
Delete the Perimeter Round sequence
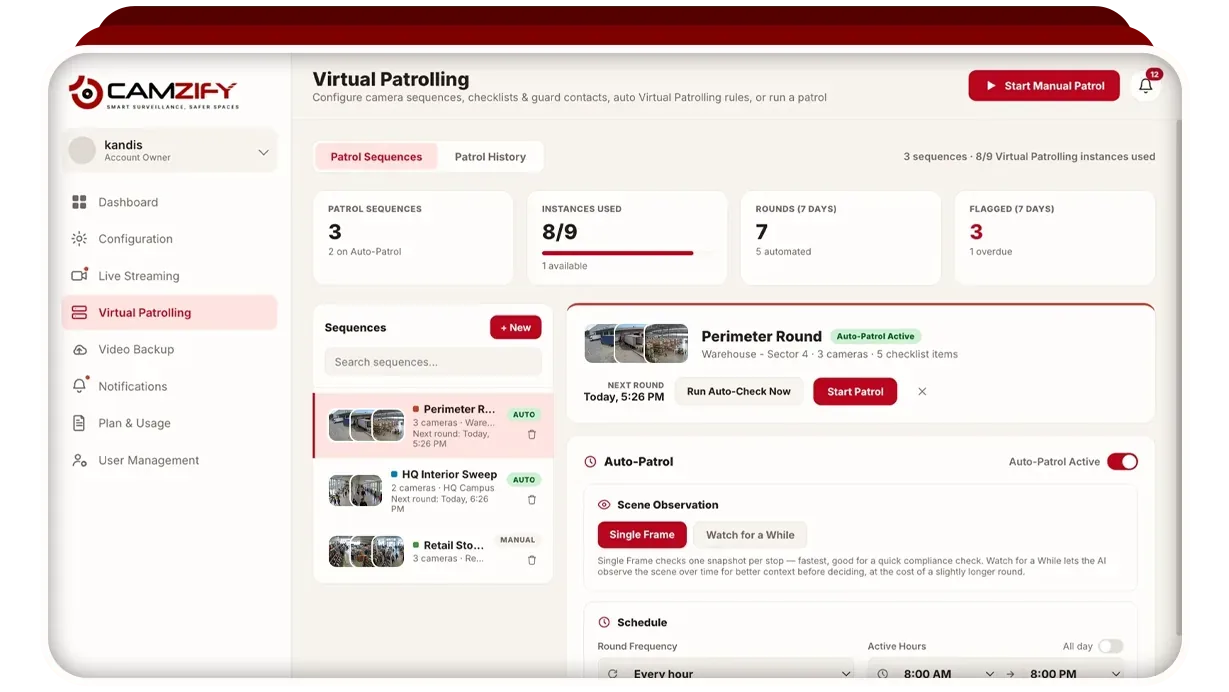pos(532,435)
